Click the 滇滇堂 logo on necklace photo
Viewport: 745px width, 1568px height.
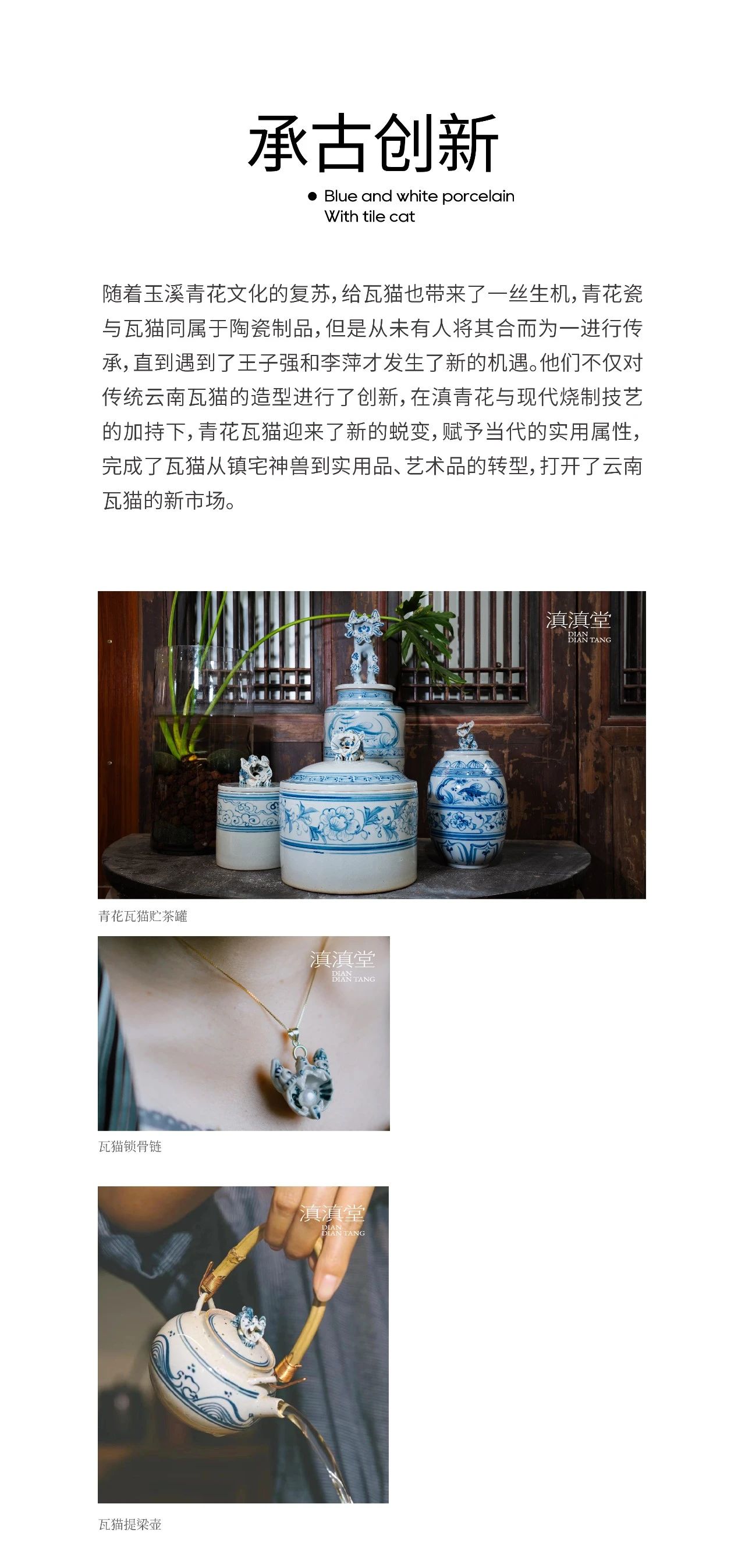pos(342,966)
